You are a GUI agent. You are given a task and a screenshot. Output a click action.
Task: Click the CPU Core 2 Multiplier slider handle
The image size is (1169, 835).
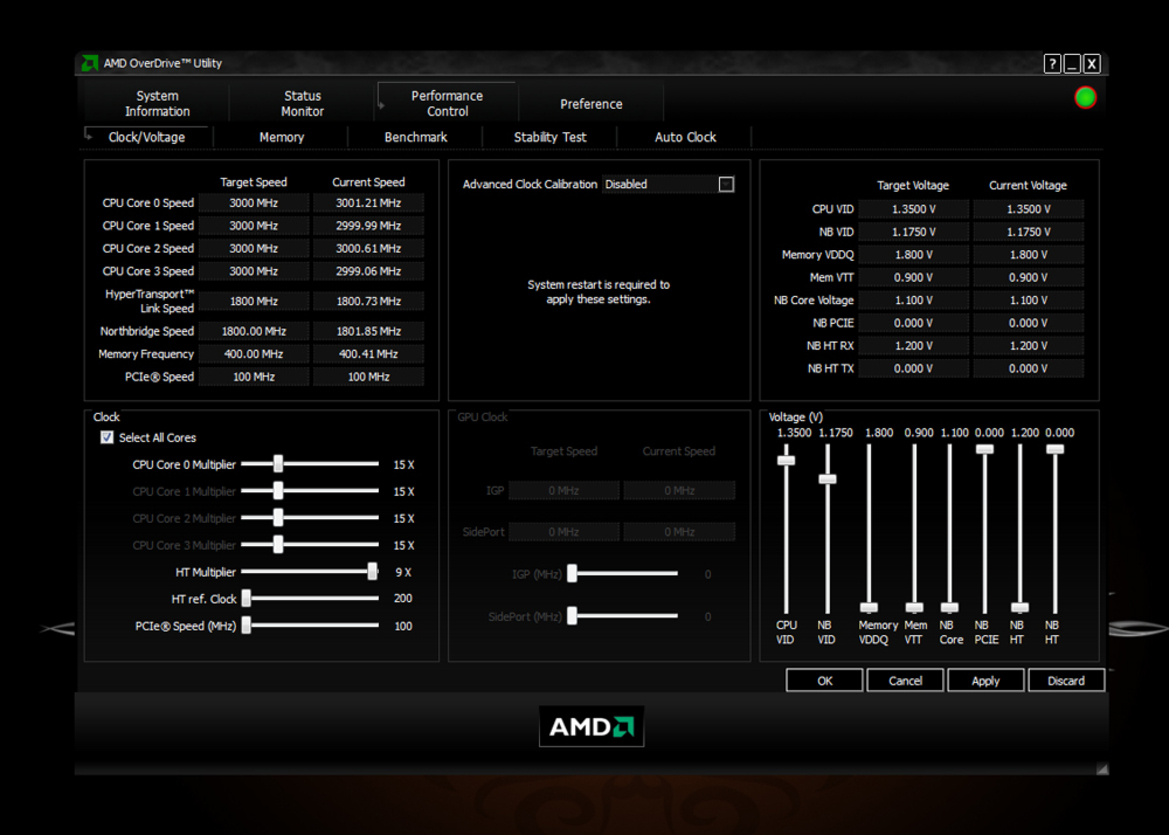tap(278, 517)
